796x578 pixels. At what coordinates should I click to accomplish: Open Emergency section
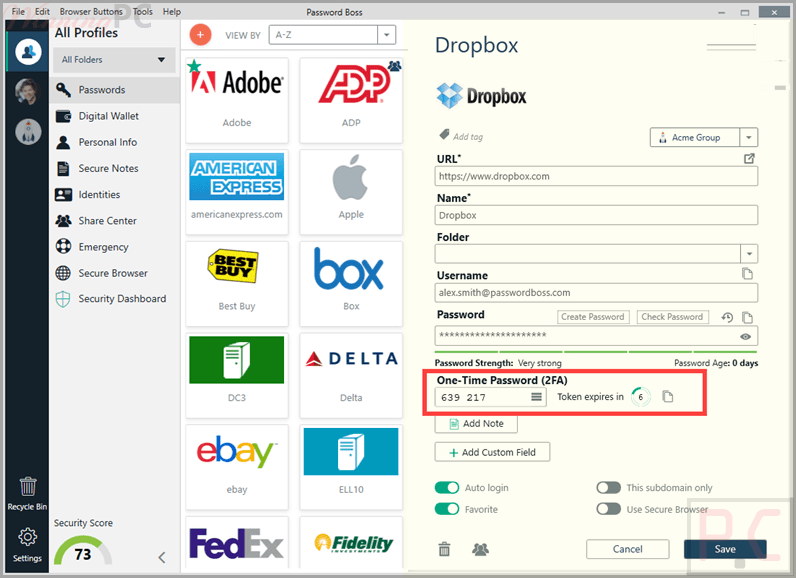coord(115,247)
